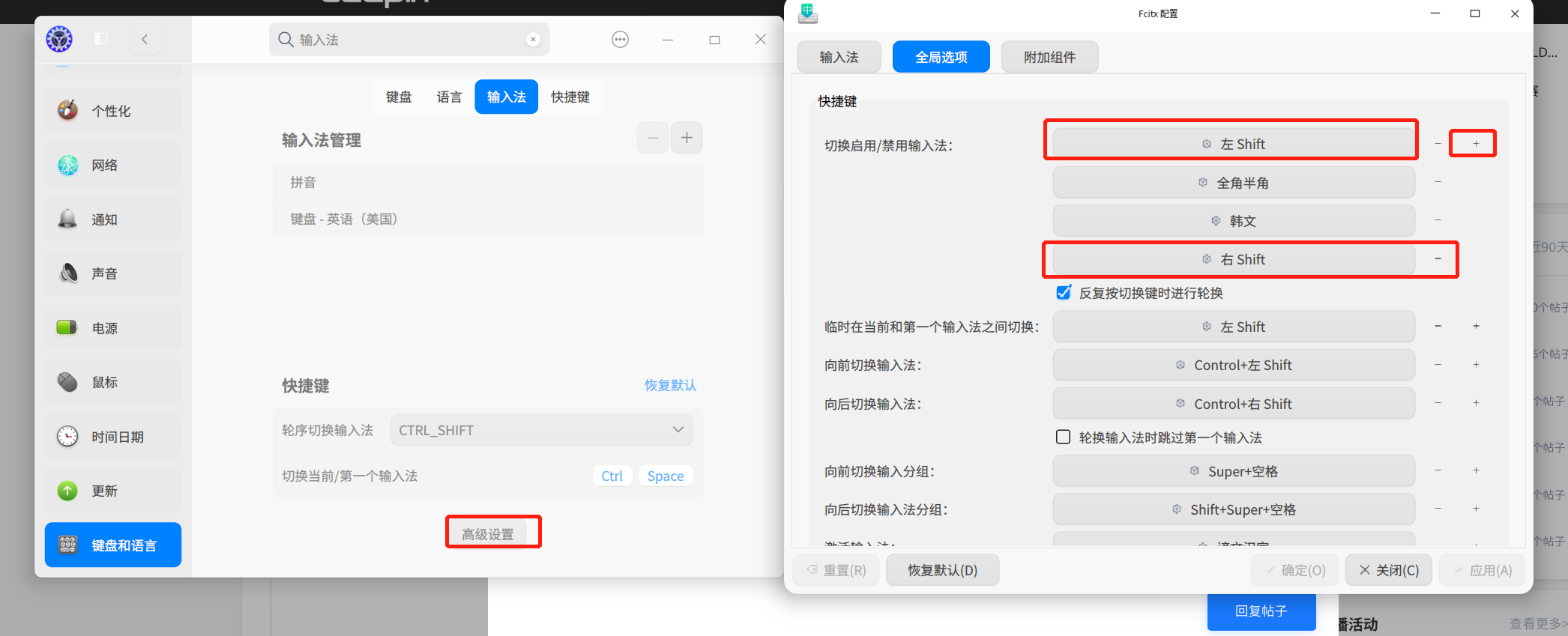Screen dimensions: 1568x636
Task: Edit the Control+左 Shift hotkey field
Action: pyautogui.click(x=1234, y=365)
